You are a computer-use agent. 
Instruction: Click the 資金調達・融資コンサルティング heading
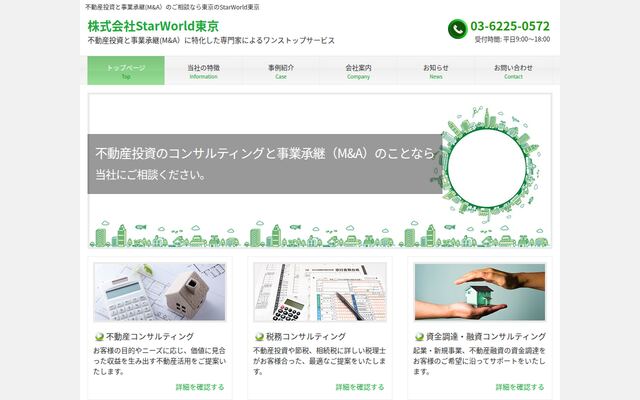click(486, 337)
